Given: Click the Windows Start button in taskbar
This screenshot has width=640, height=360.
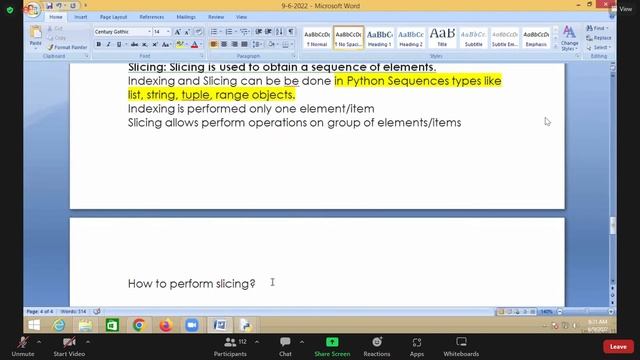Looking at the screenshot, I should click(34, 325).
